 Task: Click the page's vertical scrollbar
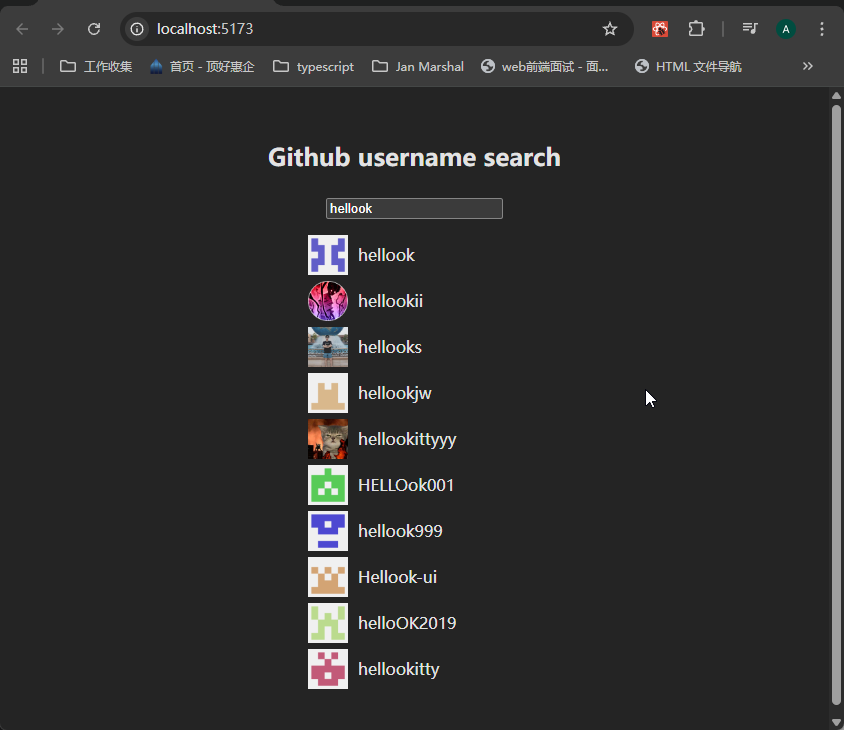837,400
